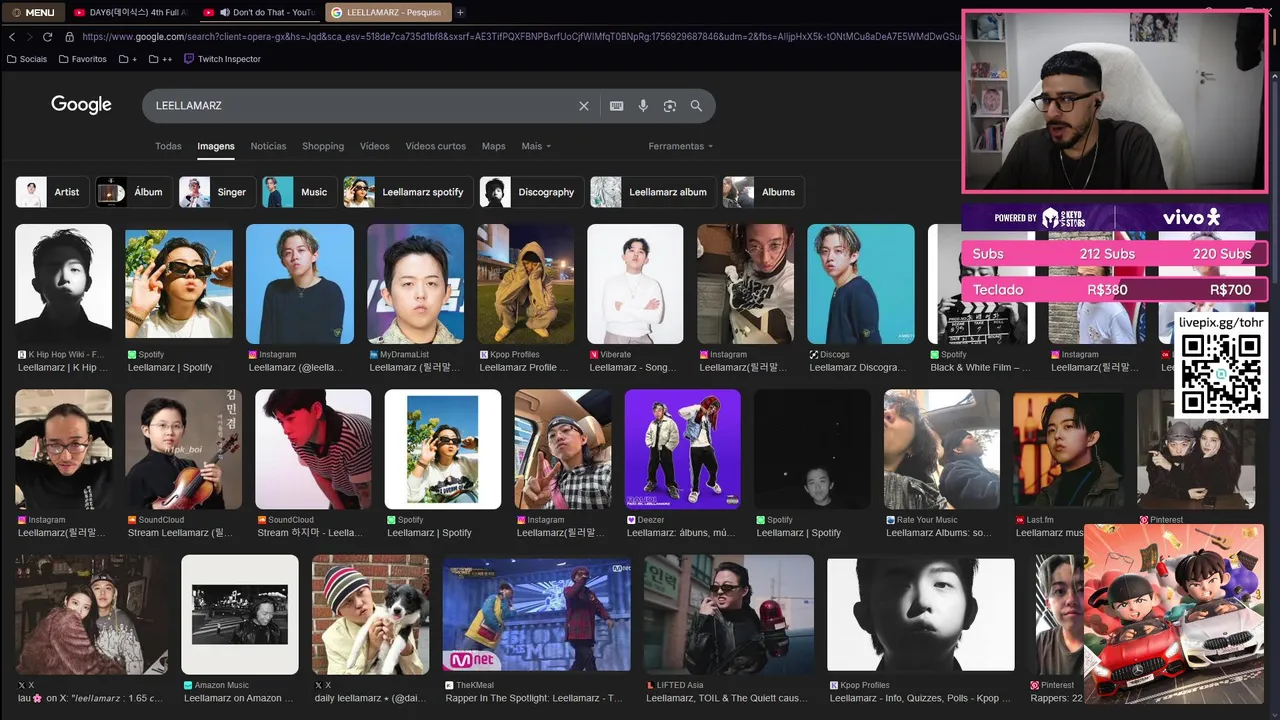Switch to the Todas search tab
The height and width of the screenshot is (720, 1280).
[168, 146]
